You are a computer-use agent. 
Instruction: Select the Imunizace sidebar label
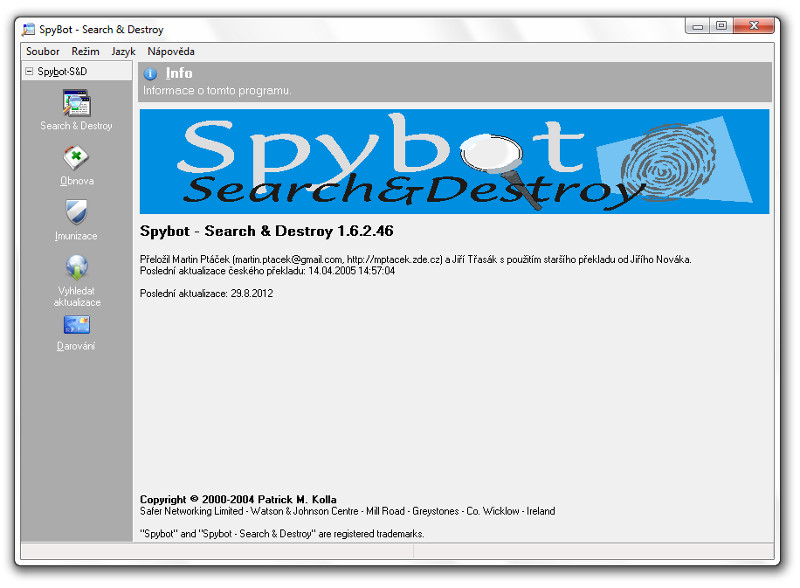pyautogui.click(x=76, y=236)
